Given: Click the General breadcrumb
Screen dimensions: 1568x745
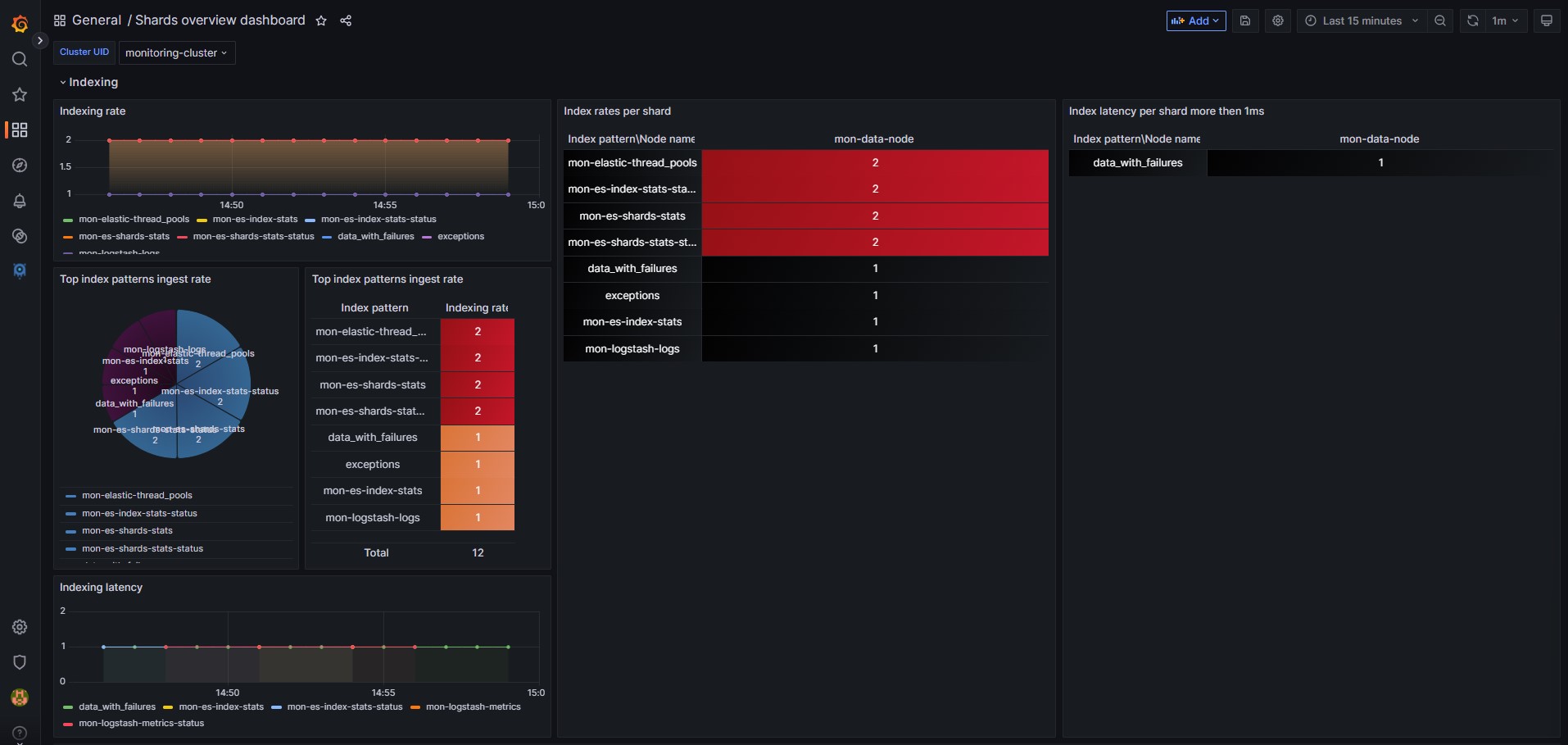Looking at the screenshot, I should click(96, 20).
